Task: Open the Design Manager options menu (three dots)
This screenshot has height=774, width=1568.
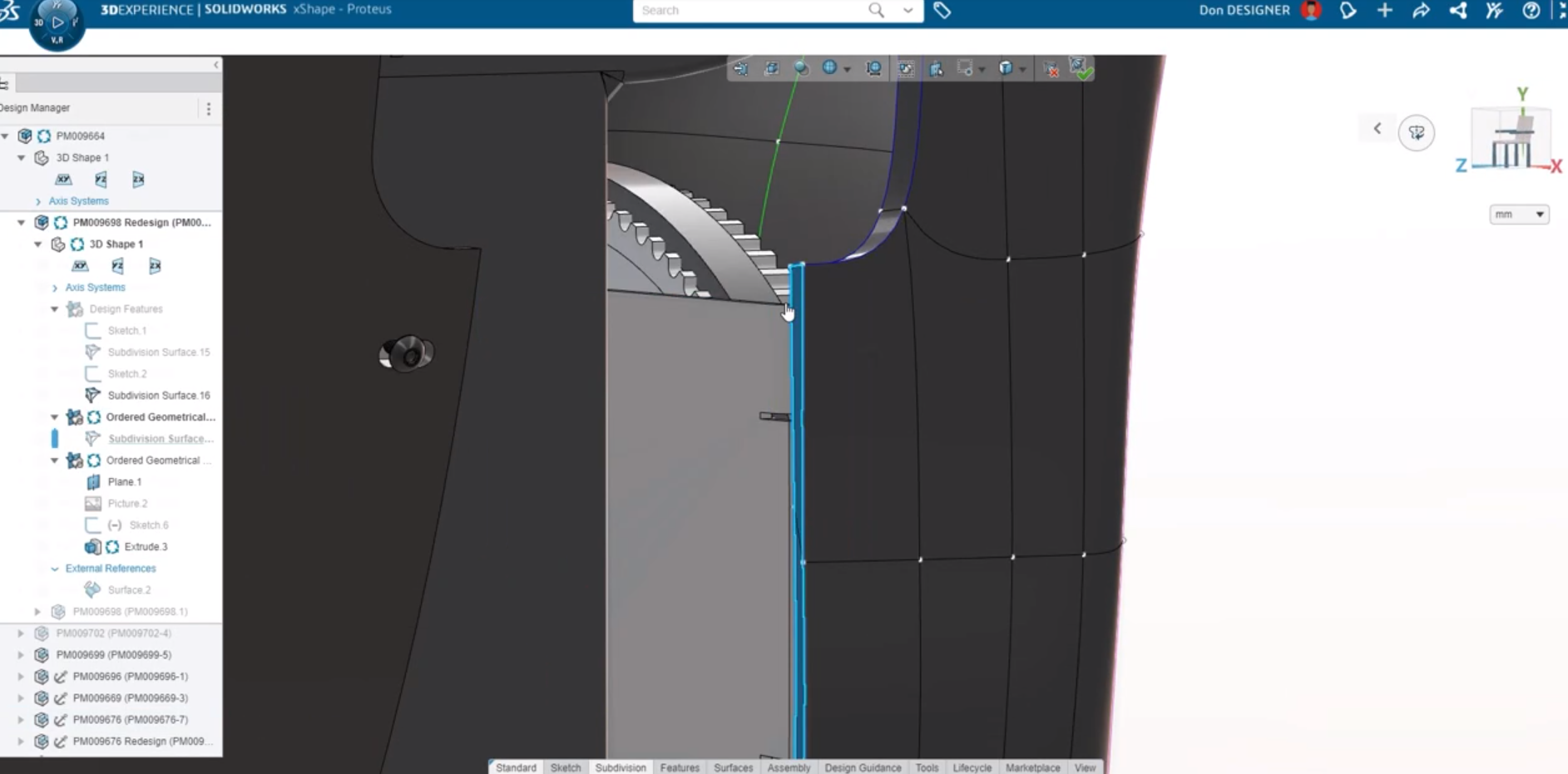Action: pos(209,108)
